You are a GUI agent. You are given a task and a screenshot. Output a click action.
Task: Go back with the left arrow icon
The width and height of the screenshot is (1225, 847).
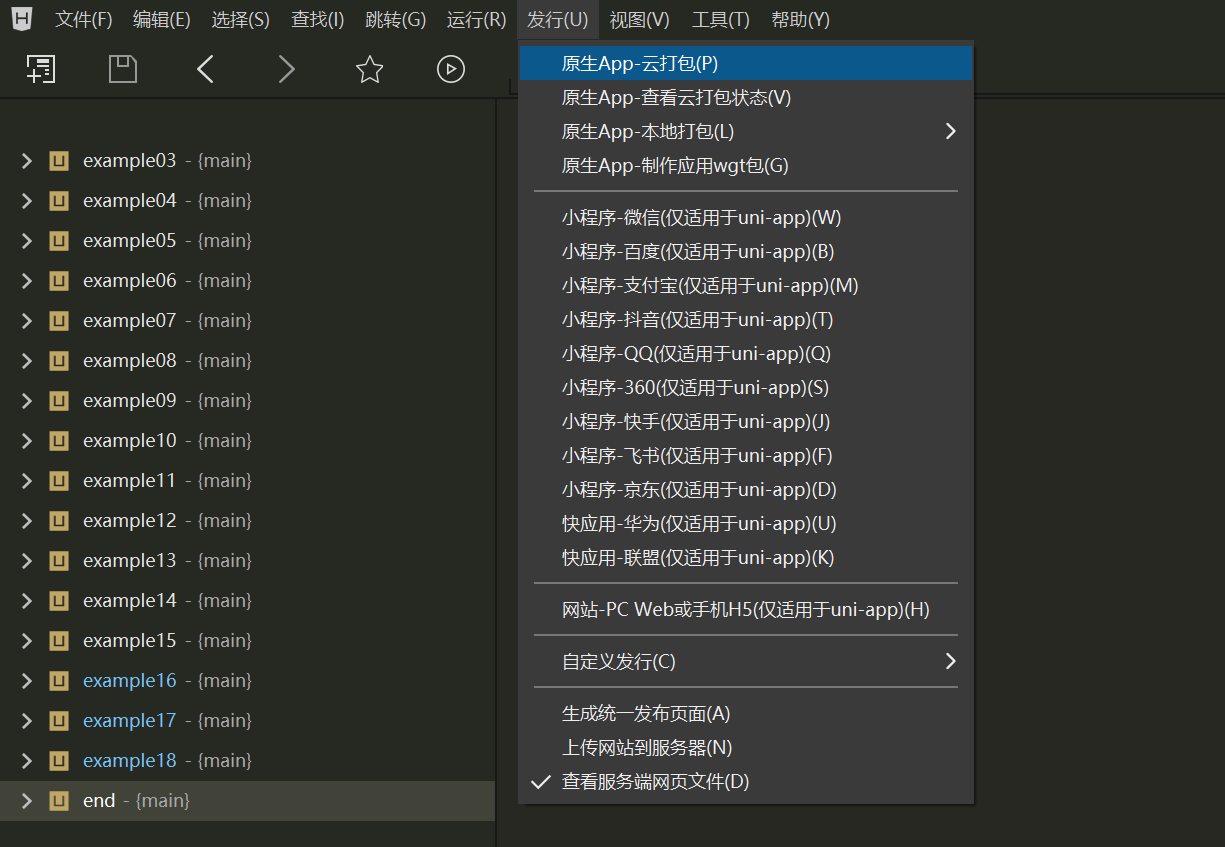click(206, 69)
